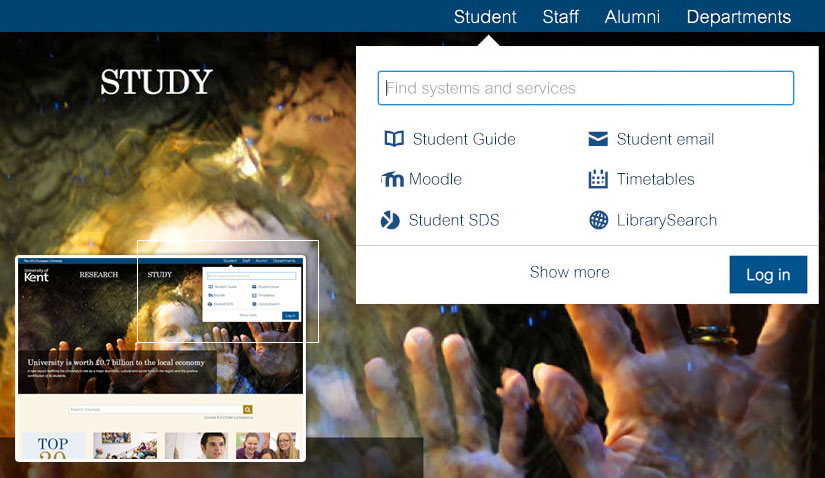
Task: Open the Alumni menu tab
Action: [632, 17]
